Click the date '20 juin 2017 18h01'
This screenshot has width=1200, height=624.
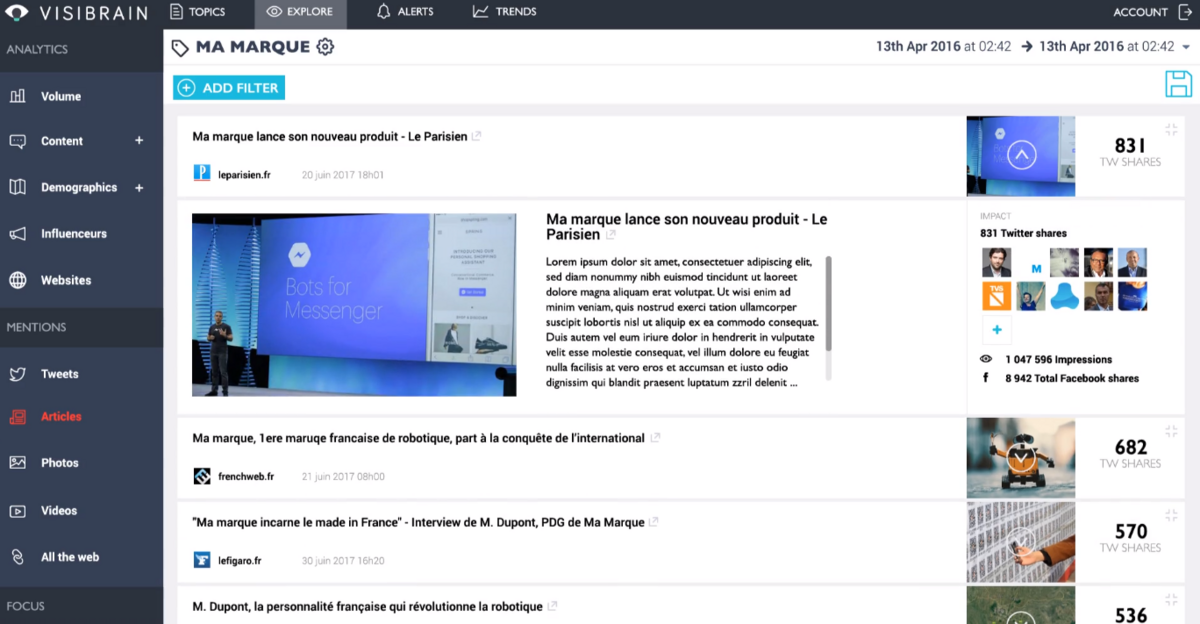tap(343, 175)
